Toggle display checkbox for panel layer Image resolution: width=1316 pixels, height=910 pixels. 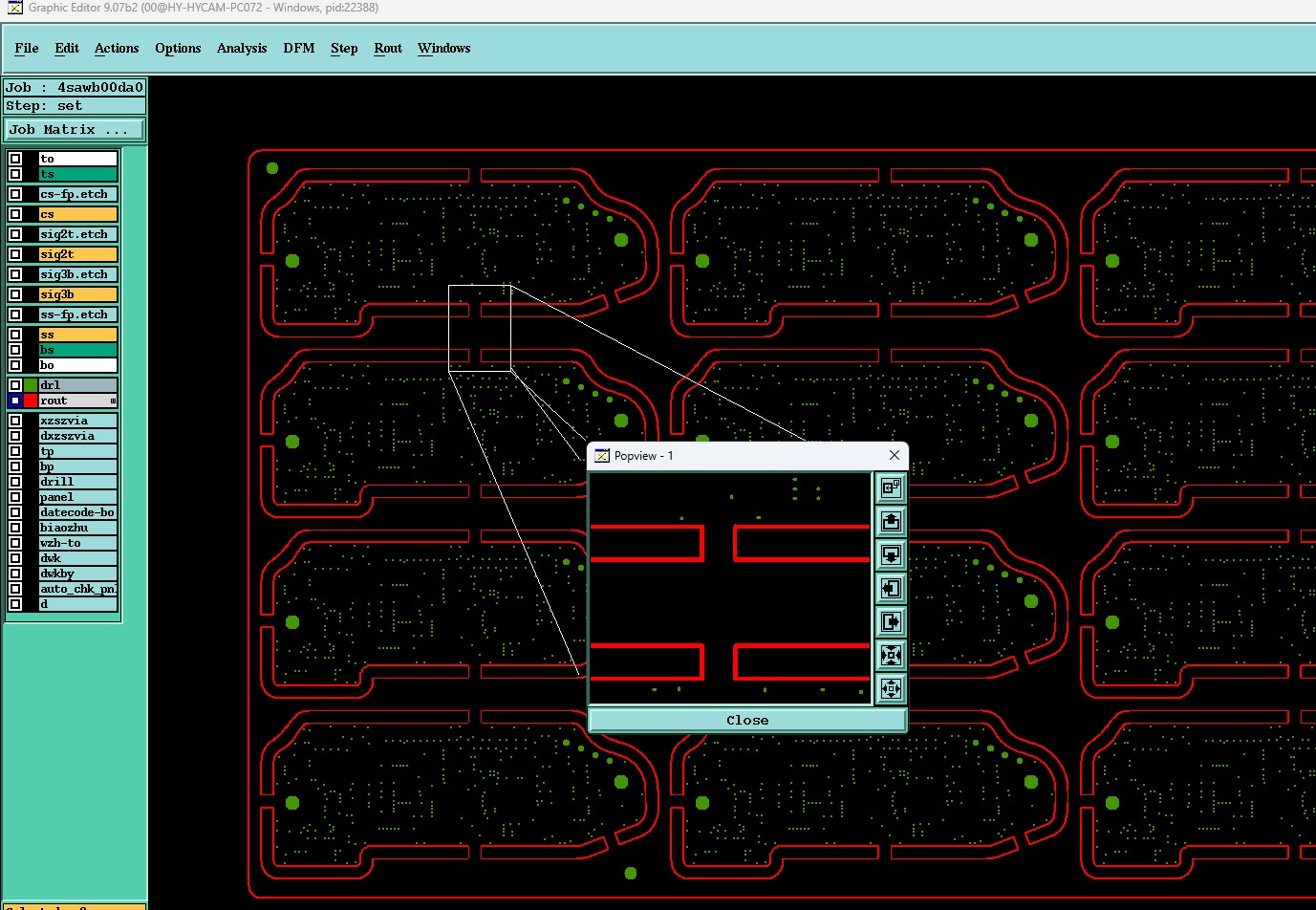(x=15, y=497)
